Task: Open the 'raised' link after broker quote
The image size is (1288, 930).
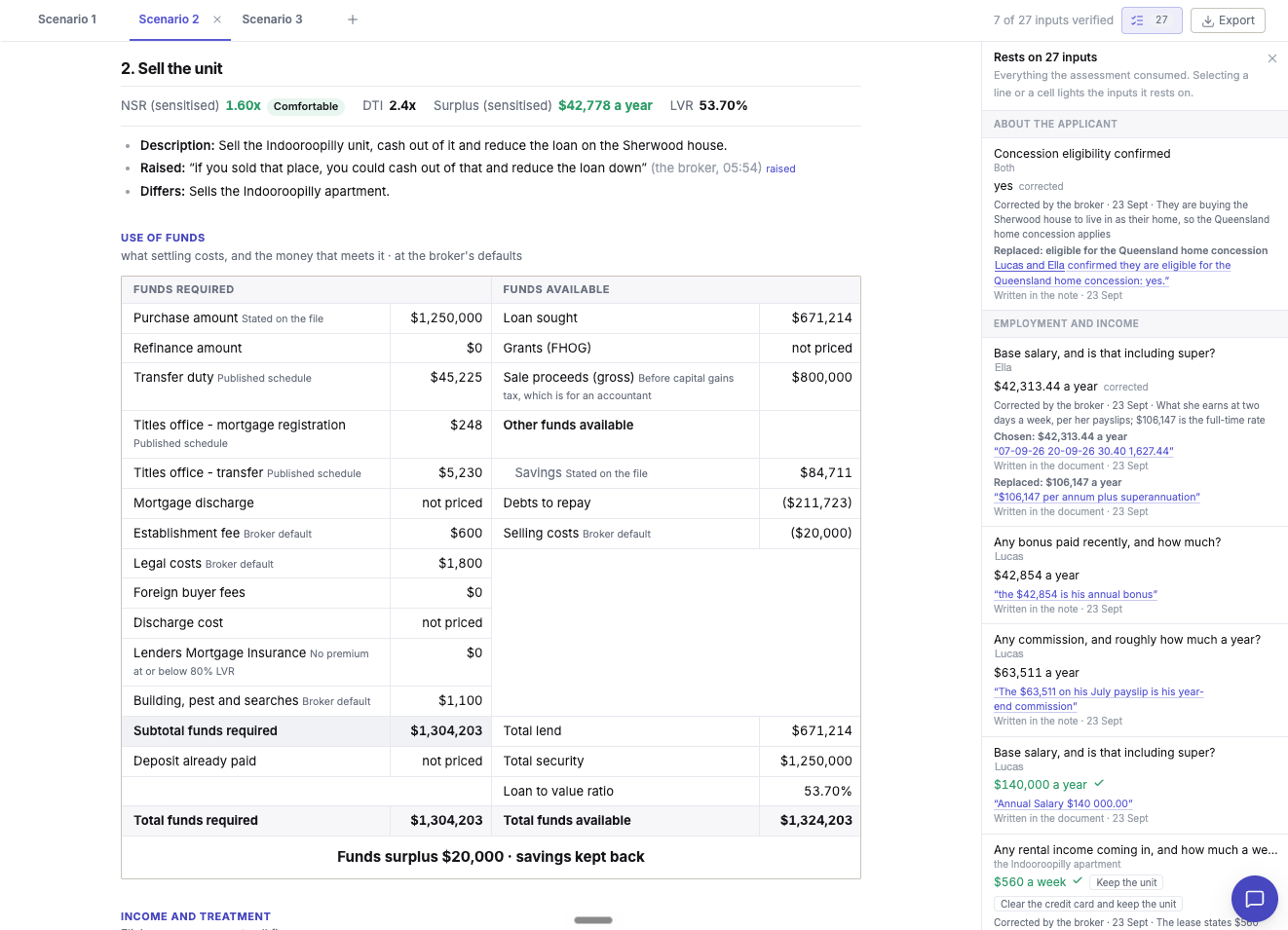Action: click(780, 168)
